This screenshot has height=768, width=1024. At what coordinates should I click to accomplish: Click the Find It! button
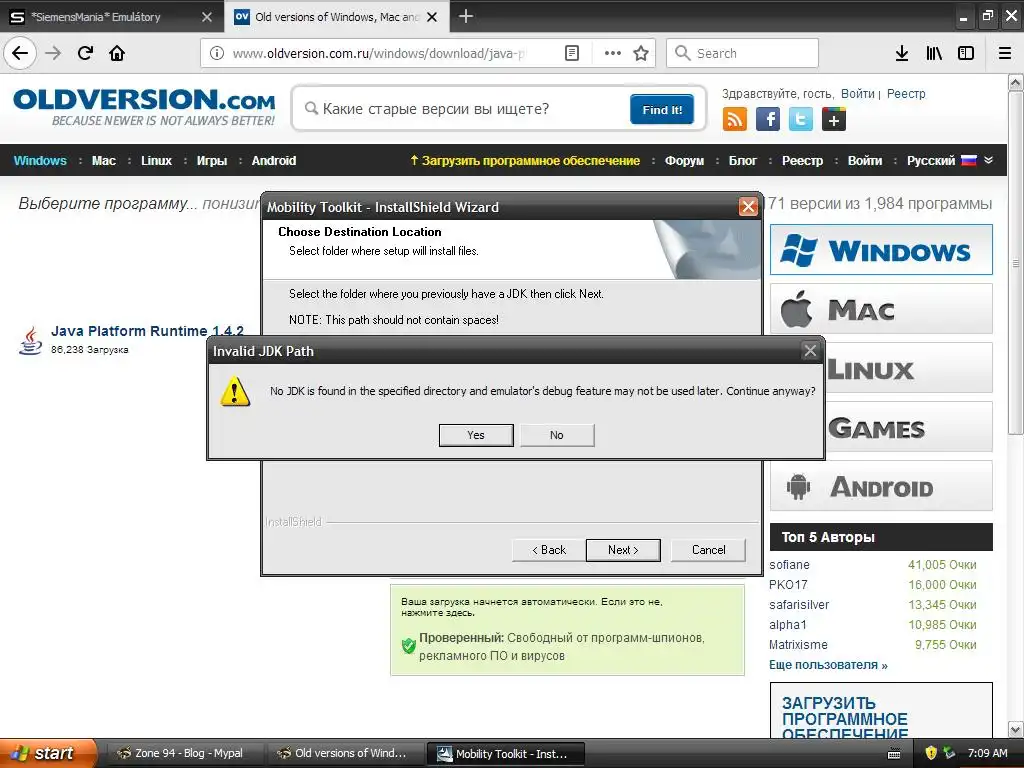pos(662,110)
